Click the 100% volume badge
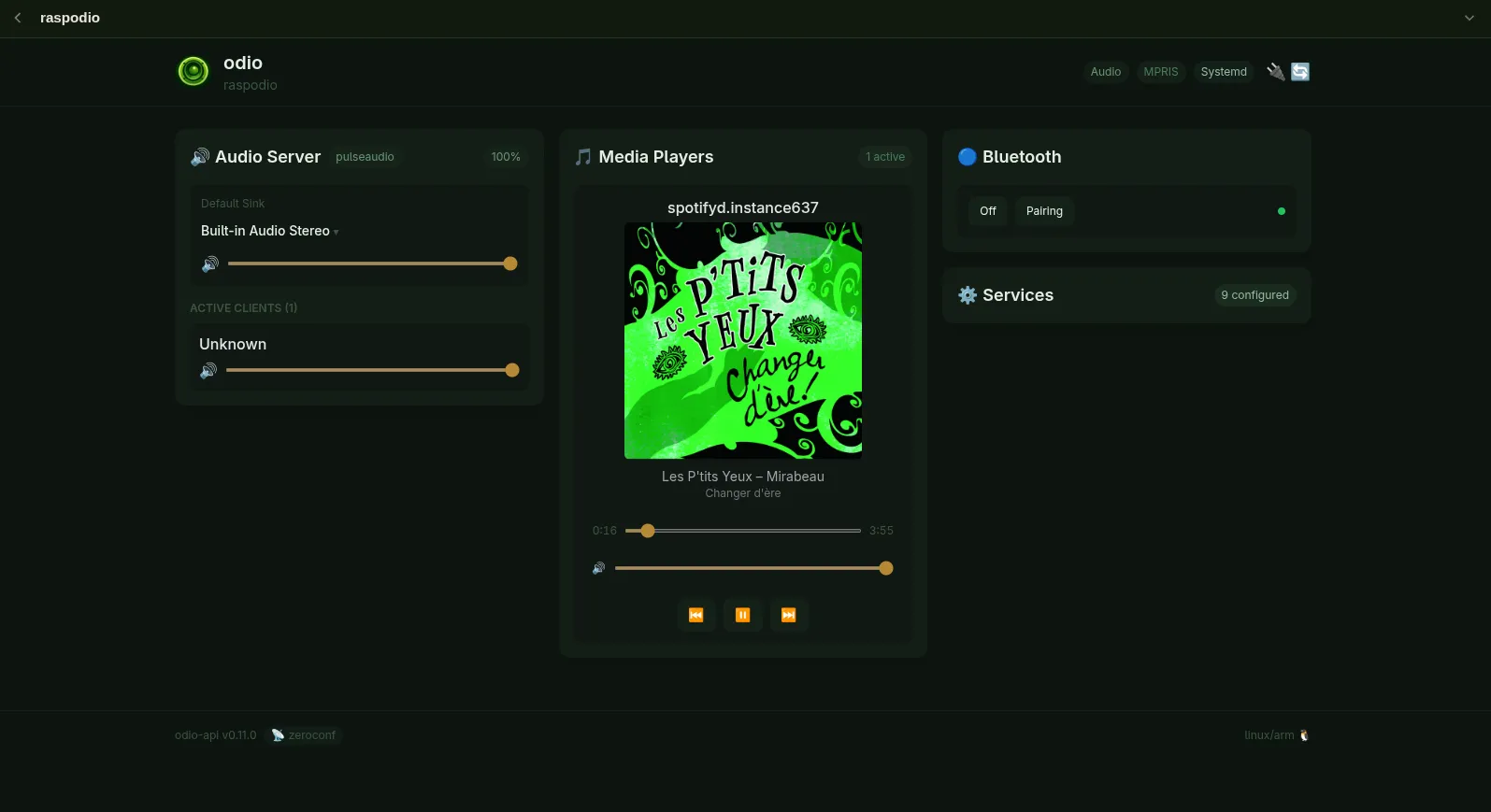 point(506,157)
